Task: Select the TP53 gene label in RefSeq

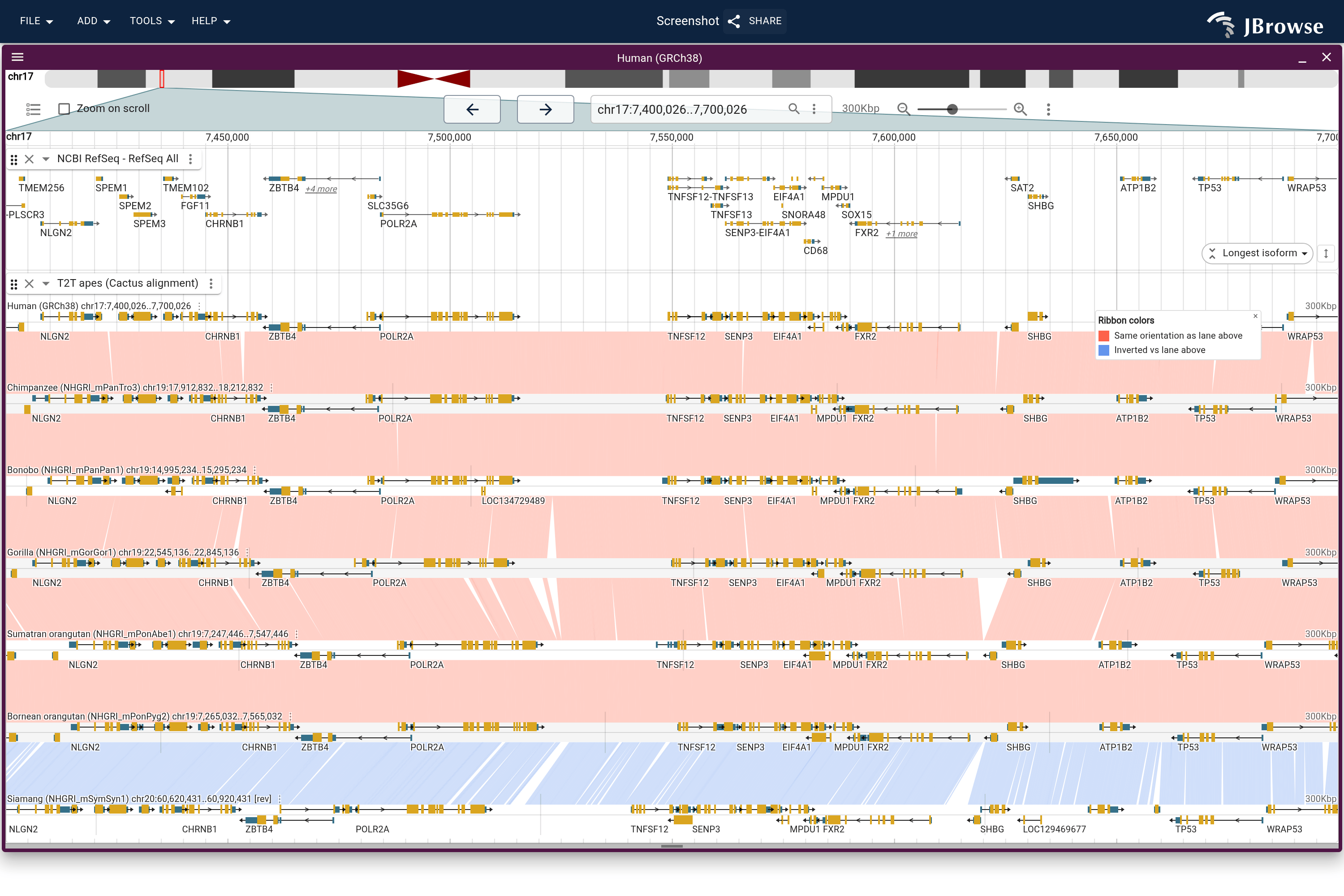Action: tap(1210, 188)
